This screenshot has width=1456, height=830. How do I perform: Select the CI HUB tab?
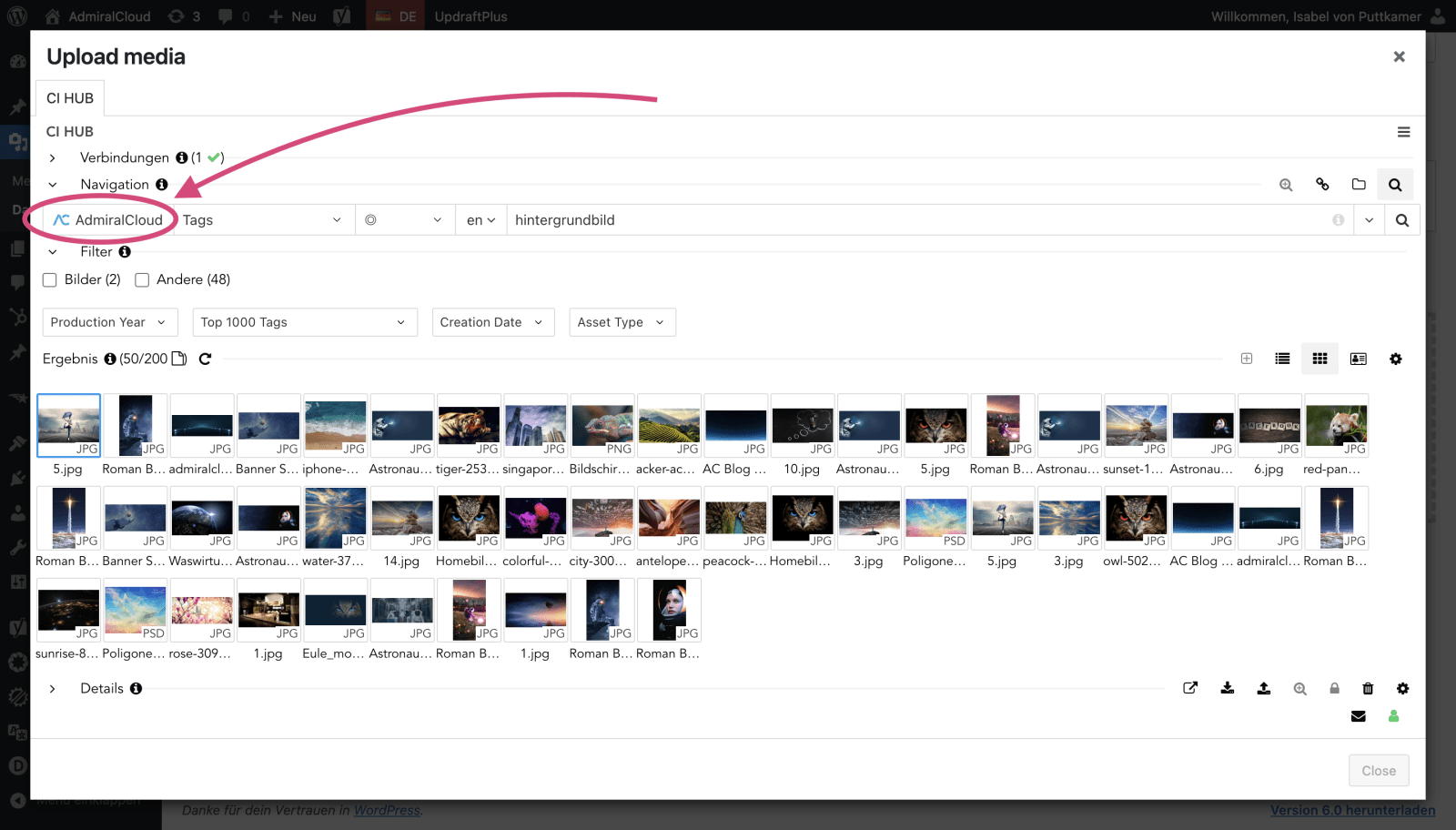click(70, 98)
